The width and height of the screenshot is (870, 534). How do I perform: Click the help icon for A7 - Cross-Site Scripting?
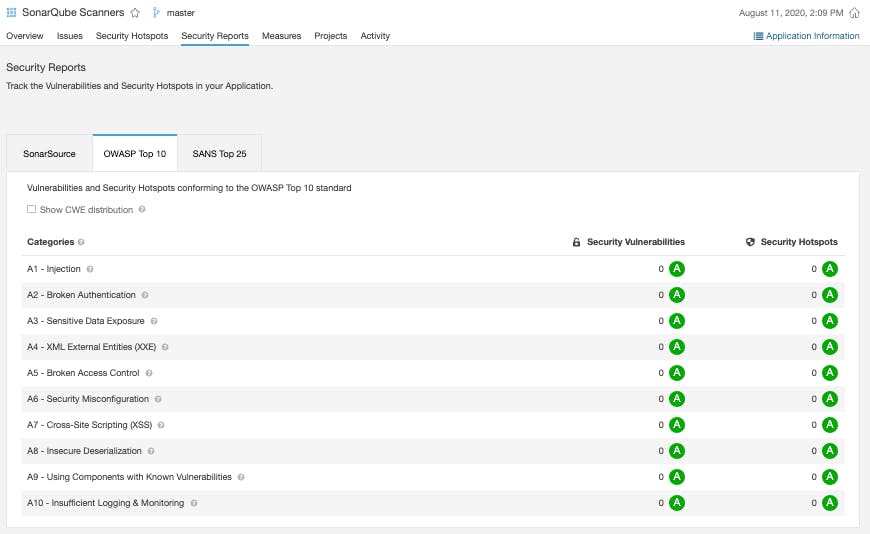coord(161,425)
